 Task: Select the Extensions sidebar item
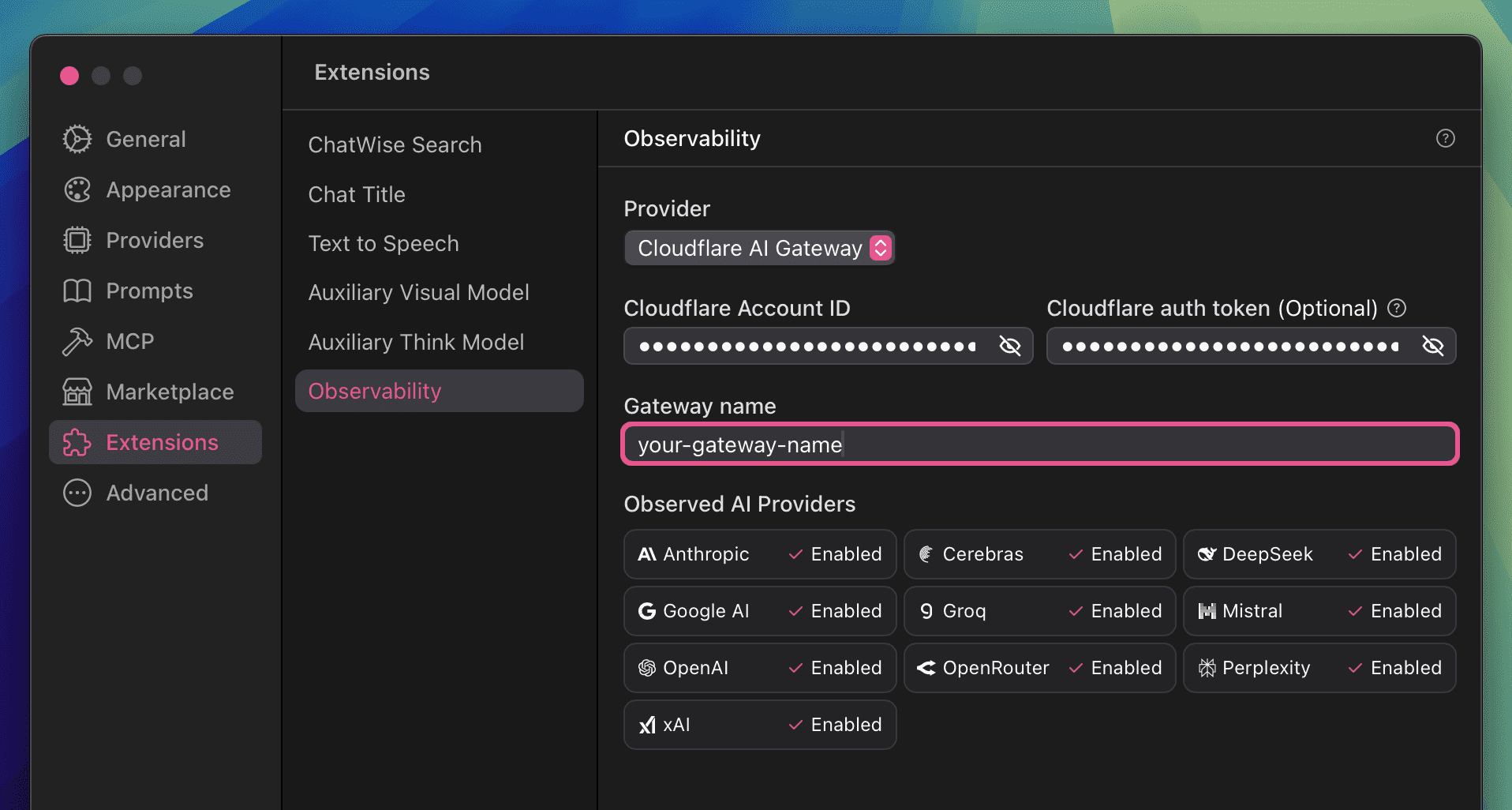(x=155, y=442)
